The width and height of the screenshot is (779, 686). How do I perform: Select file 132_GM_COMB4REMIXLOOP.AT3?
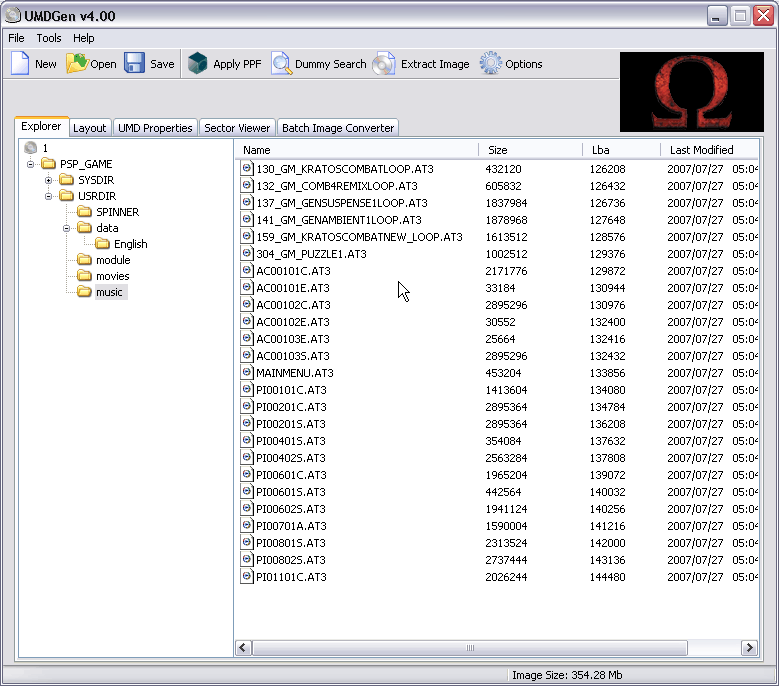(337, 186)
